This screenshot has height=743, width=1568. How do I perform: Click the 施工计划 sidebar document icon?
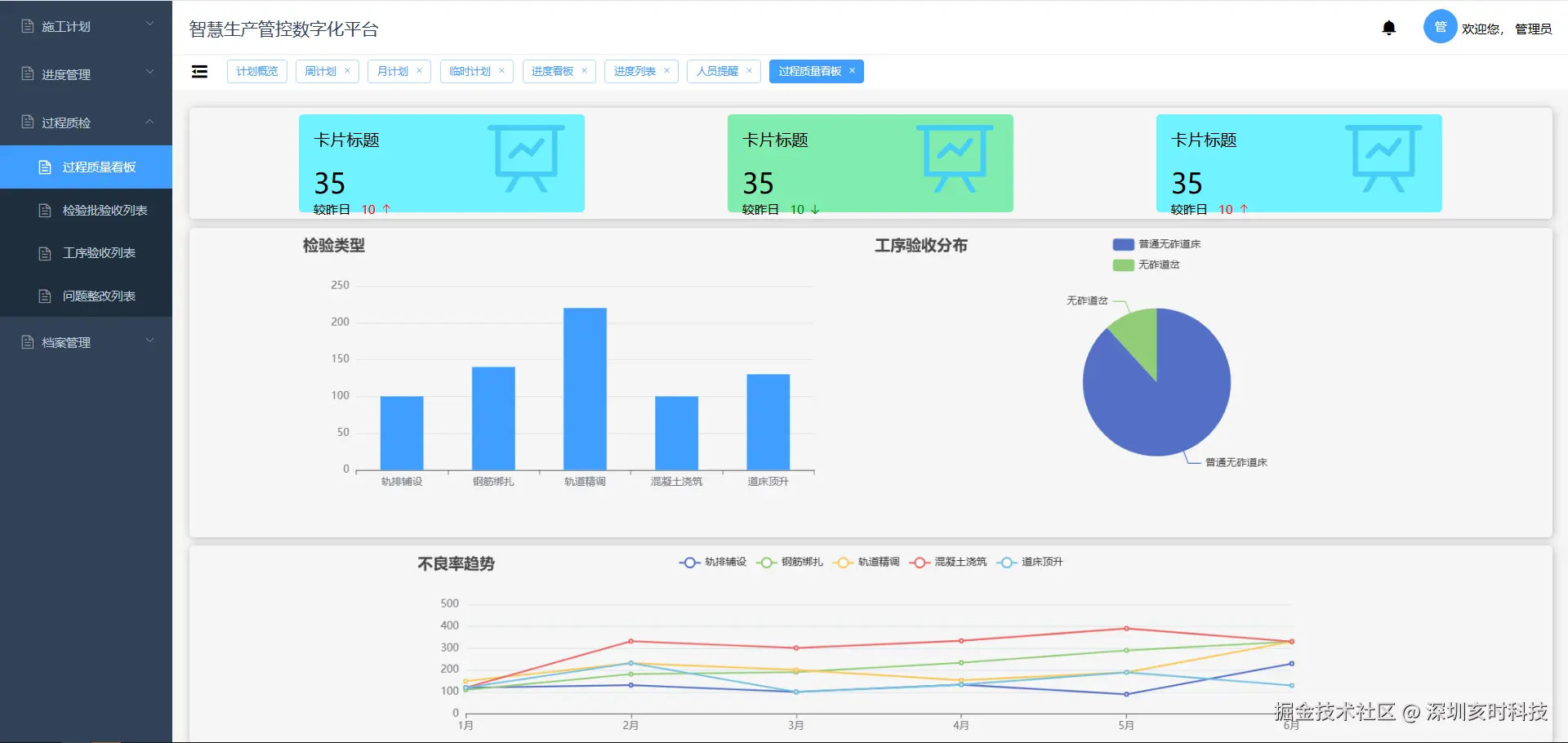click(x=28, y=26)
